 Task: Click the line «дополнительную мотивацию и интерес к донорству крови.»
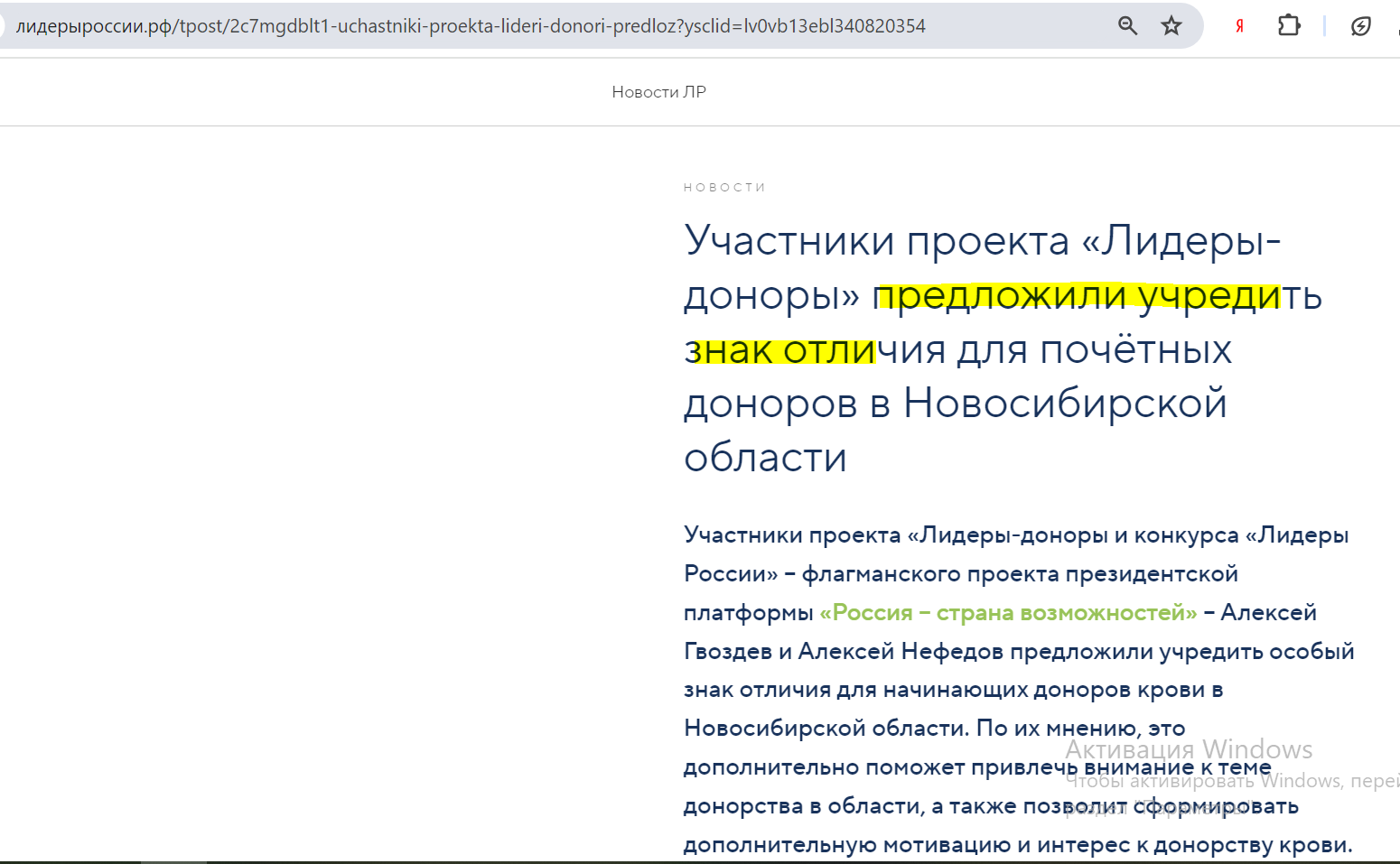tap(1018, 845)
